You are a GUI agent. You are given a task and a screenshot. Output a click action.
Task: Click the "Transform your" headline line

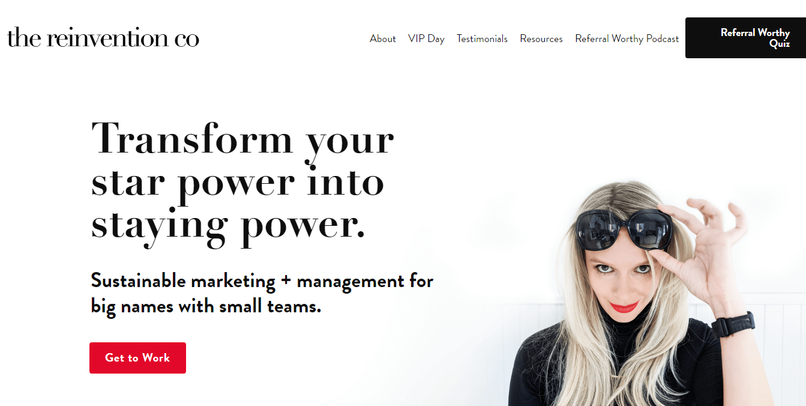tap(243, 139)
